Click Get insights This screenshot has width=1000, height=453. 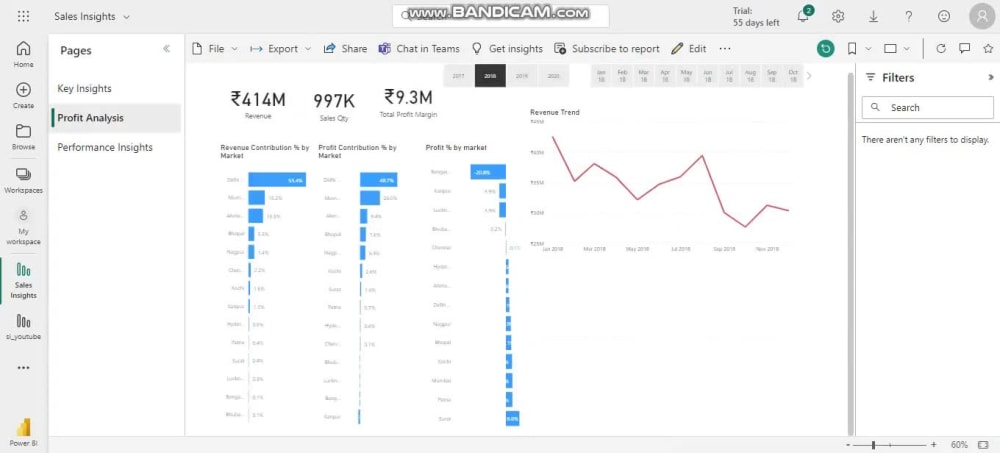pyautogui.click(x=507, y=48)
